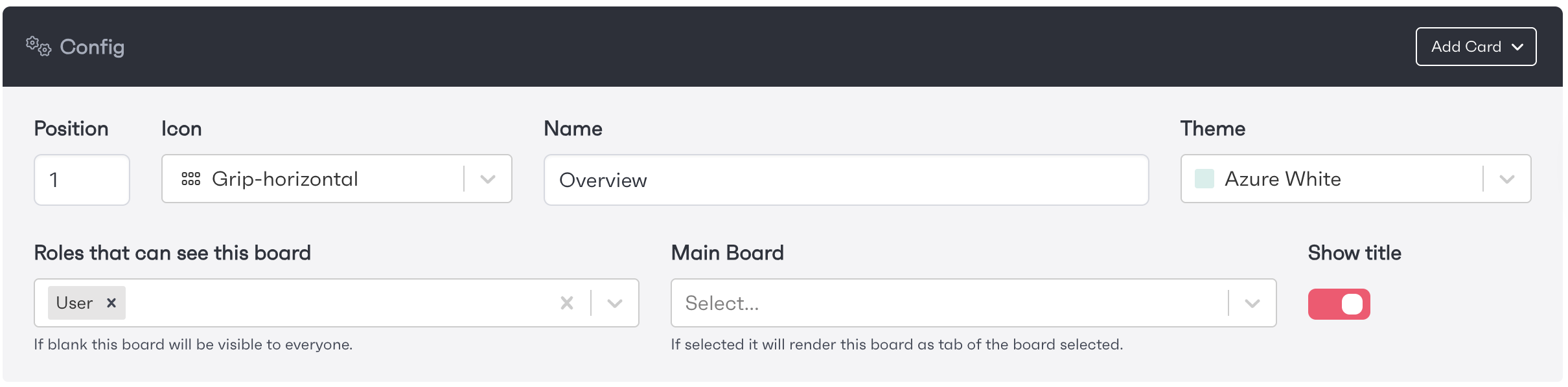Click the Grip-horizontal icon glyph
The image size is (1568, 387).
[190, 179]
